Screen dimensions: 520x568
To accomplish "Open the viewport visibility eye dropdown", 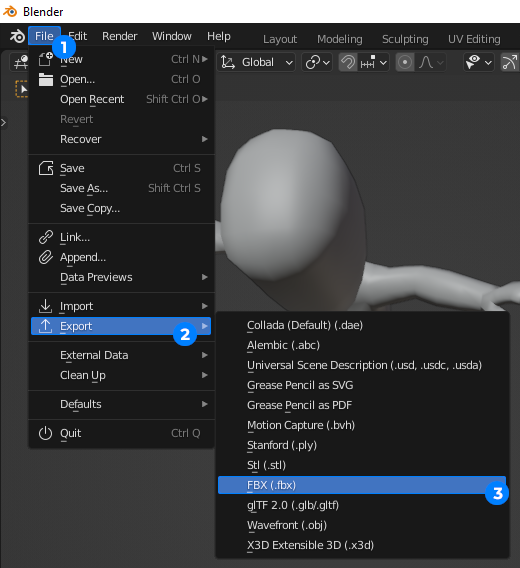I will [479, 62].
